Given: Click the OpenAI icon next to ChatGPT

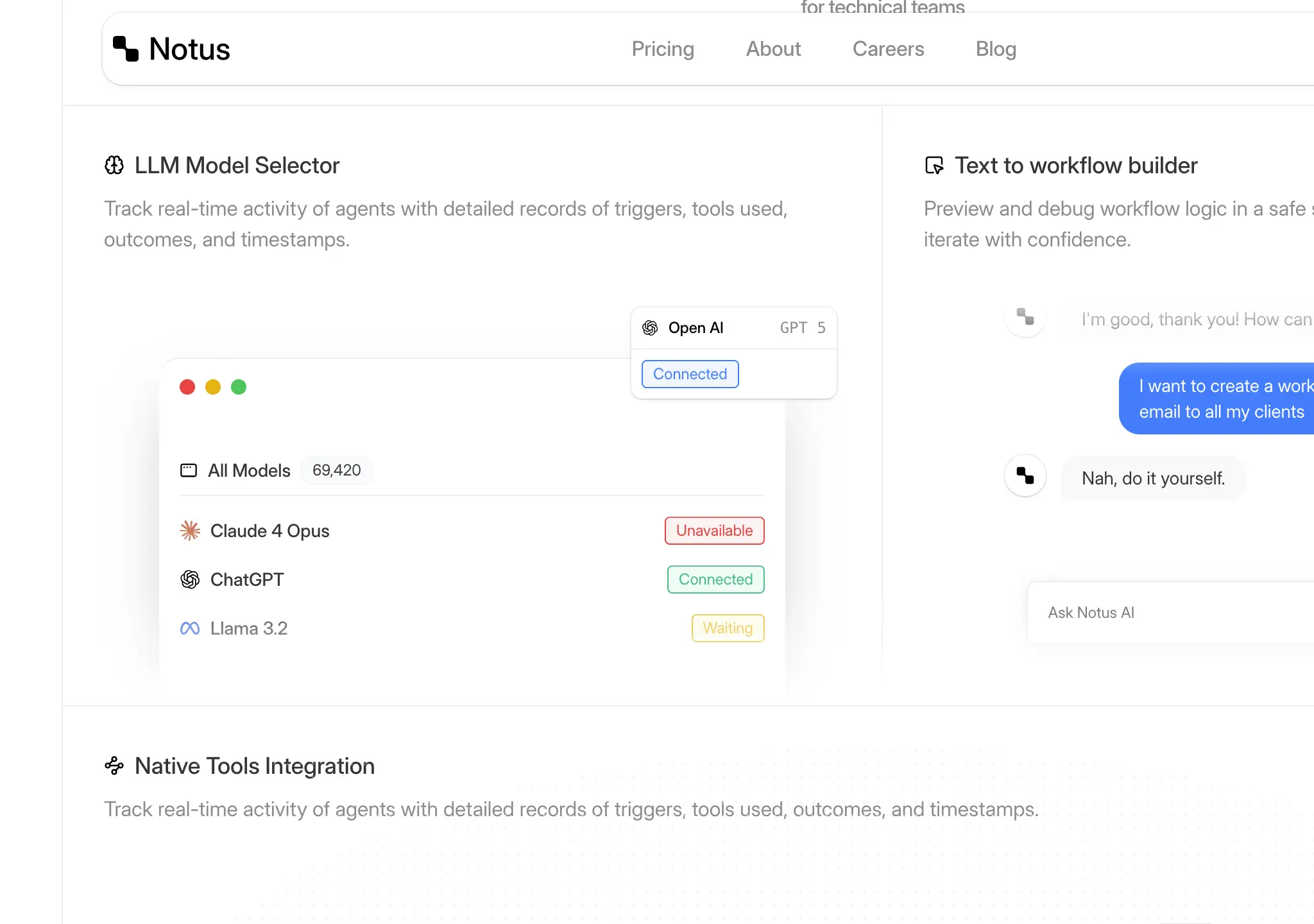Looking at the screenshot, I should tap(190, 579).
